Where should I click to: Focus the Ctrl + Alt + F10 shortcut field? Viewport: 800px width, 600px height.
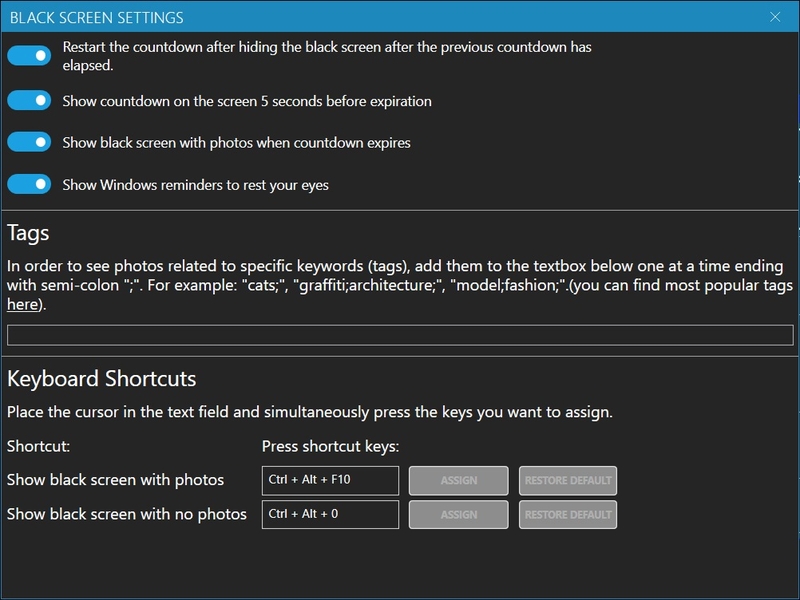(330, 479)
